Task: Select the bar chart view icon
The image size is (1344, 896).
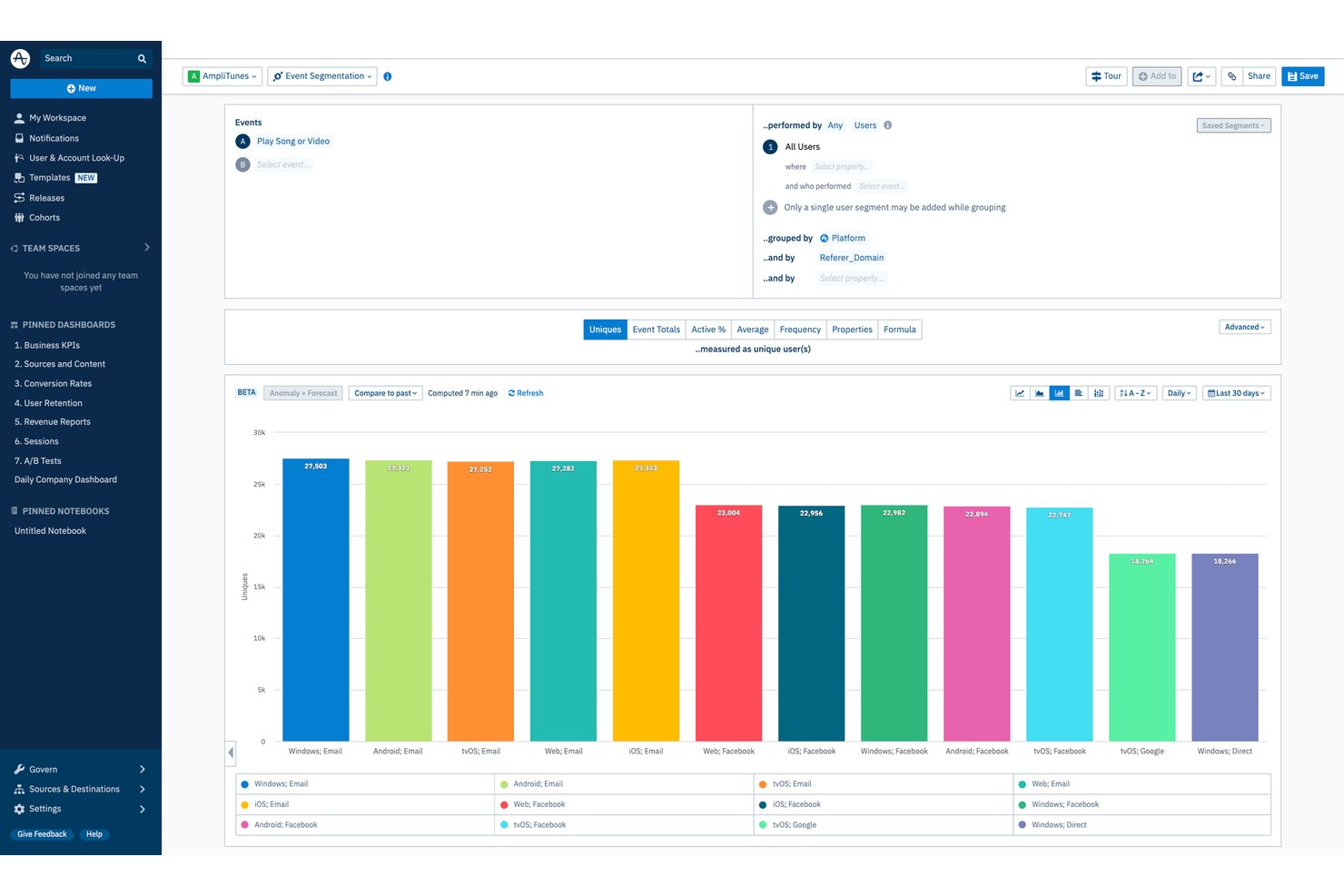Action: tap(1059, 393)
